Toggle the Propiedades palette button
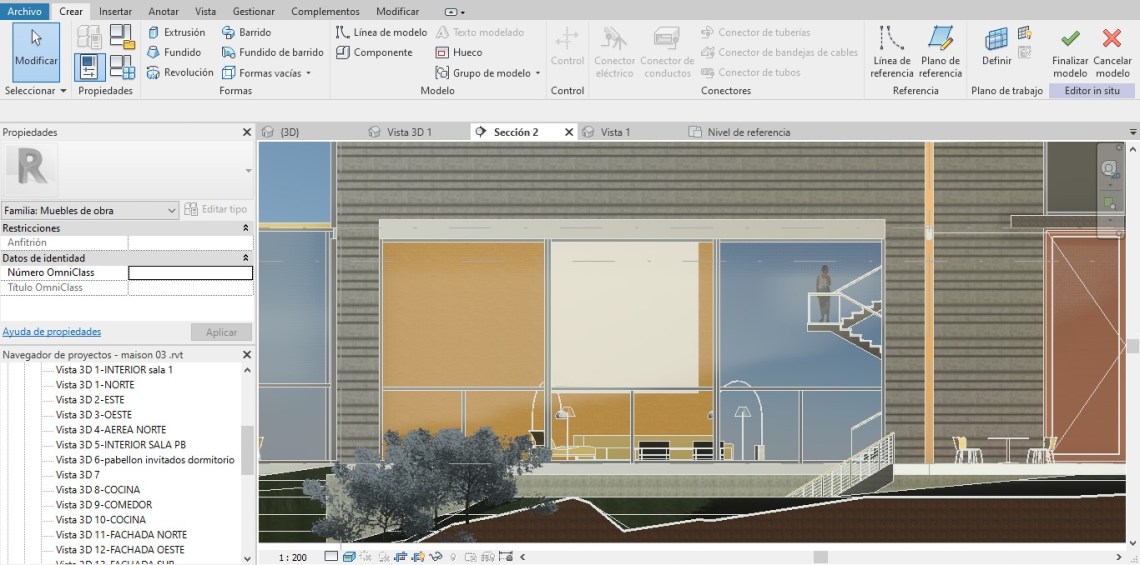1140x565 pixels. pos(90,66)
